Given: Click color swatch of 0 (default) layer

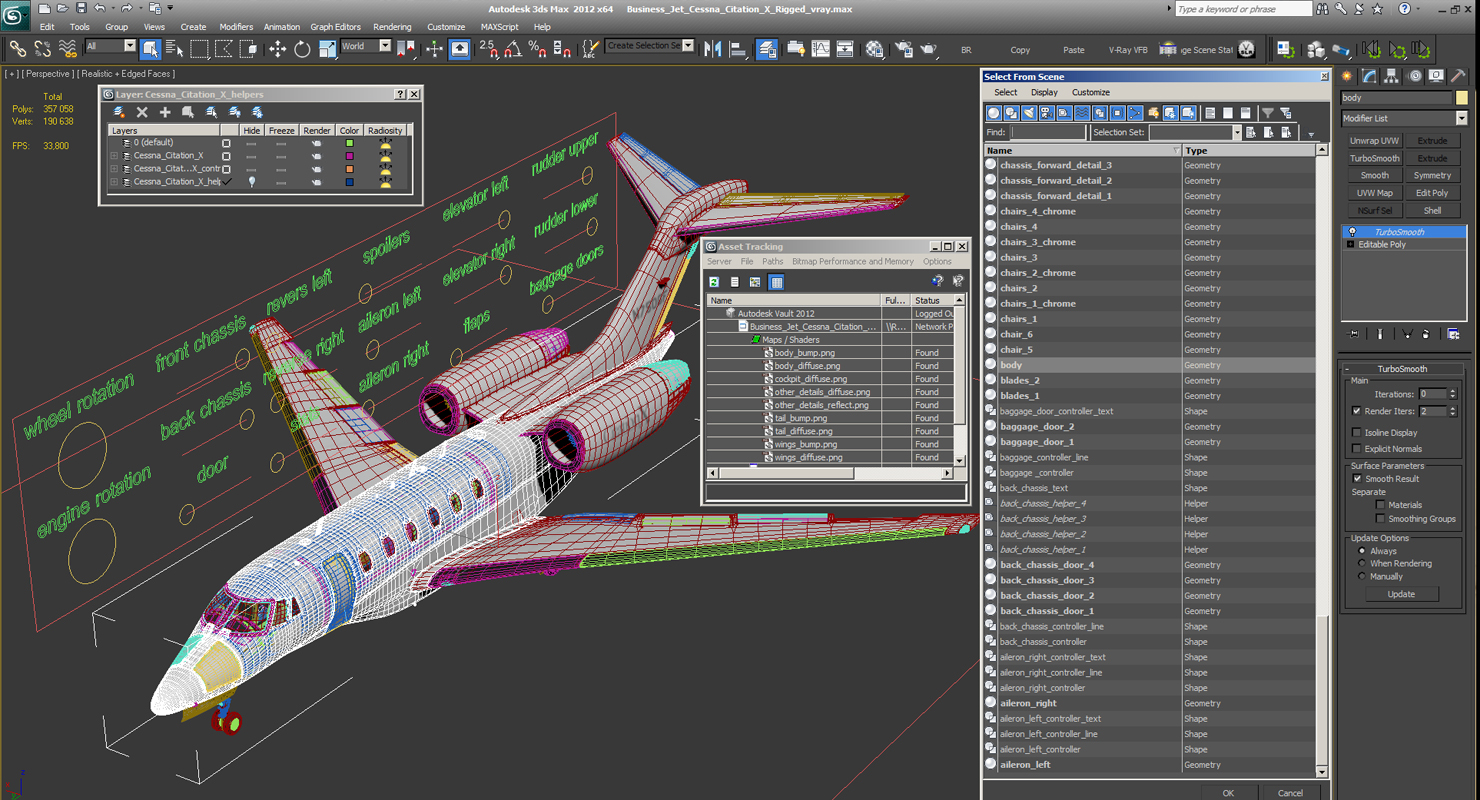Looking at the screenshot, I should [349, 143].
